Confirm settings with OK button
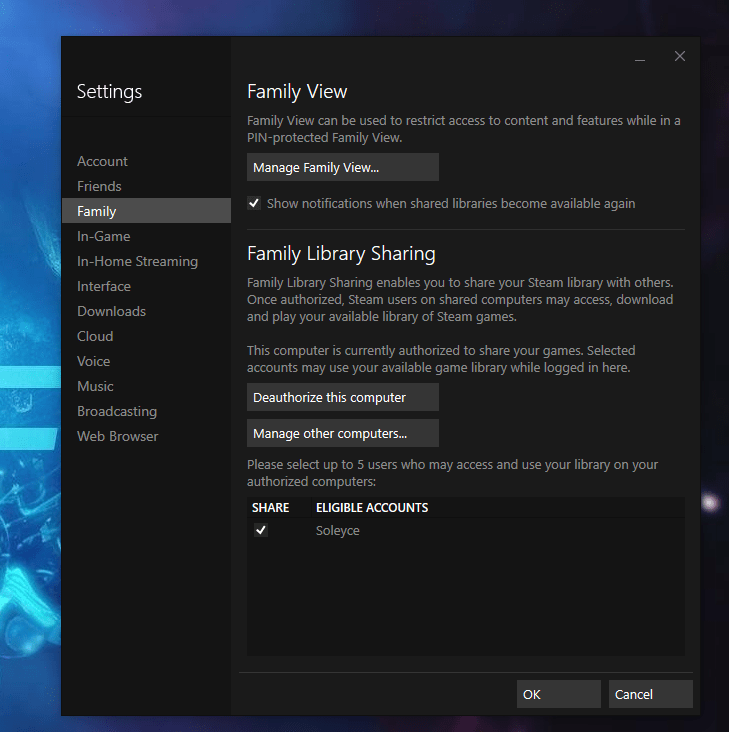The width and height of the screenshot is (729, 732). (x=559, y=694)
